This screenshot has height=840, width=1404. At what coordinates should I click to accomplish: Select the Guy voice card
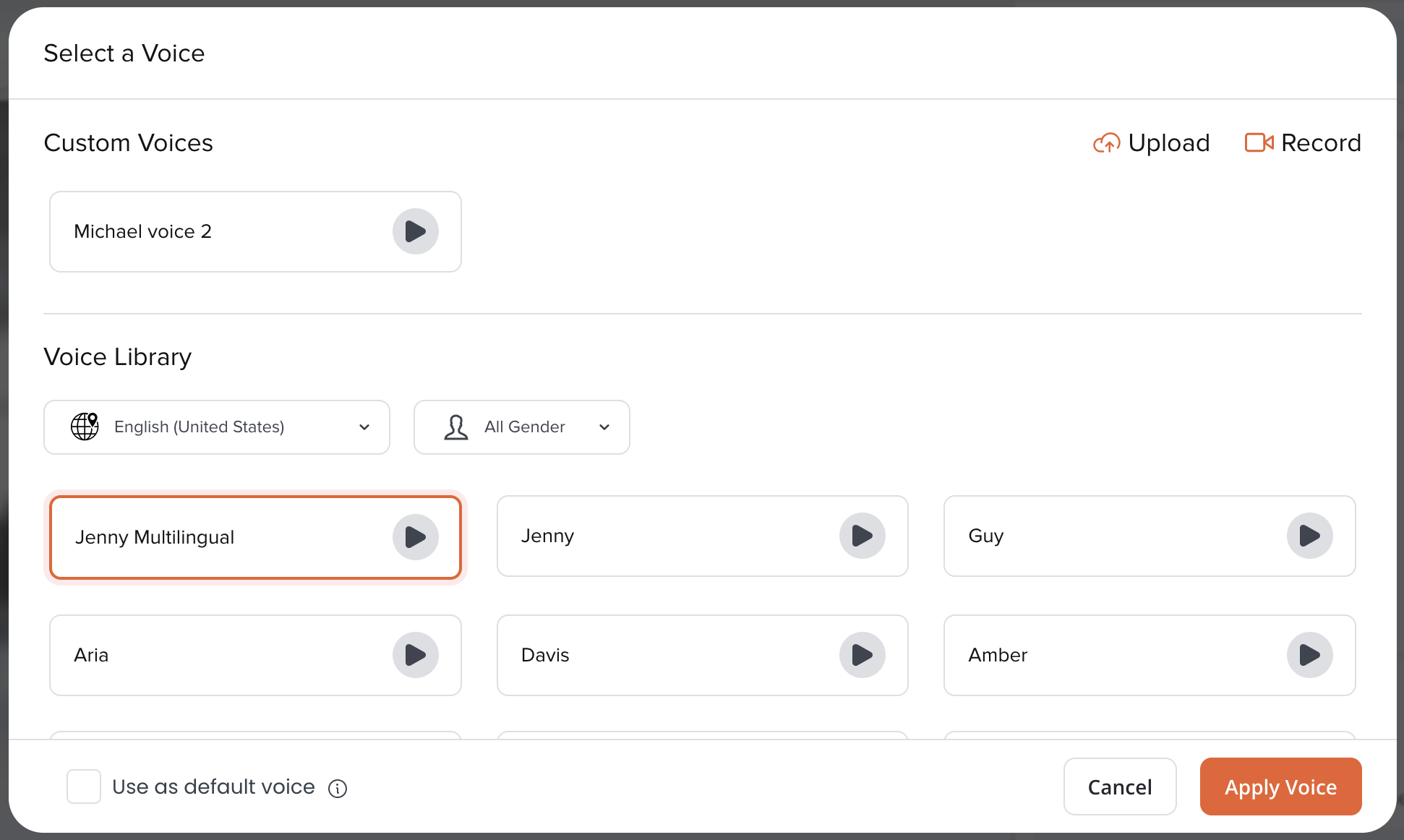pyautogui.click(x=1099, y=536)
